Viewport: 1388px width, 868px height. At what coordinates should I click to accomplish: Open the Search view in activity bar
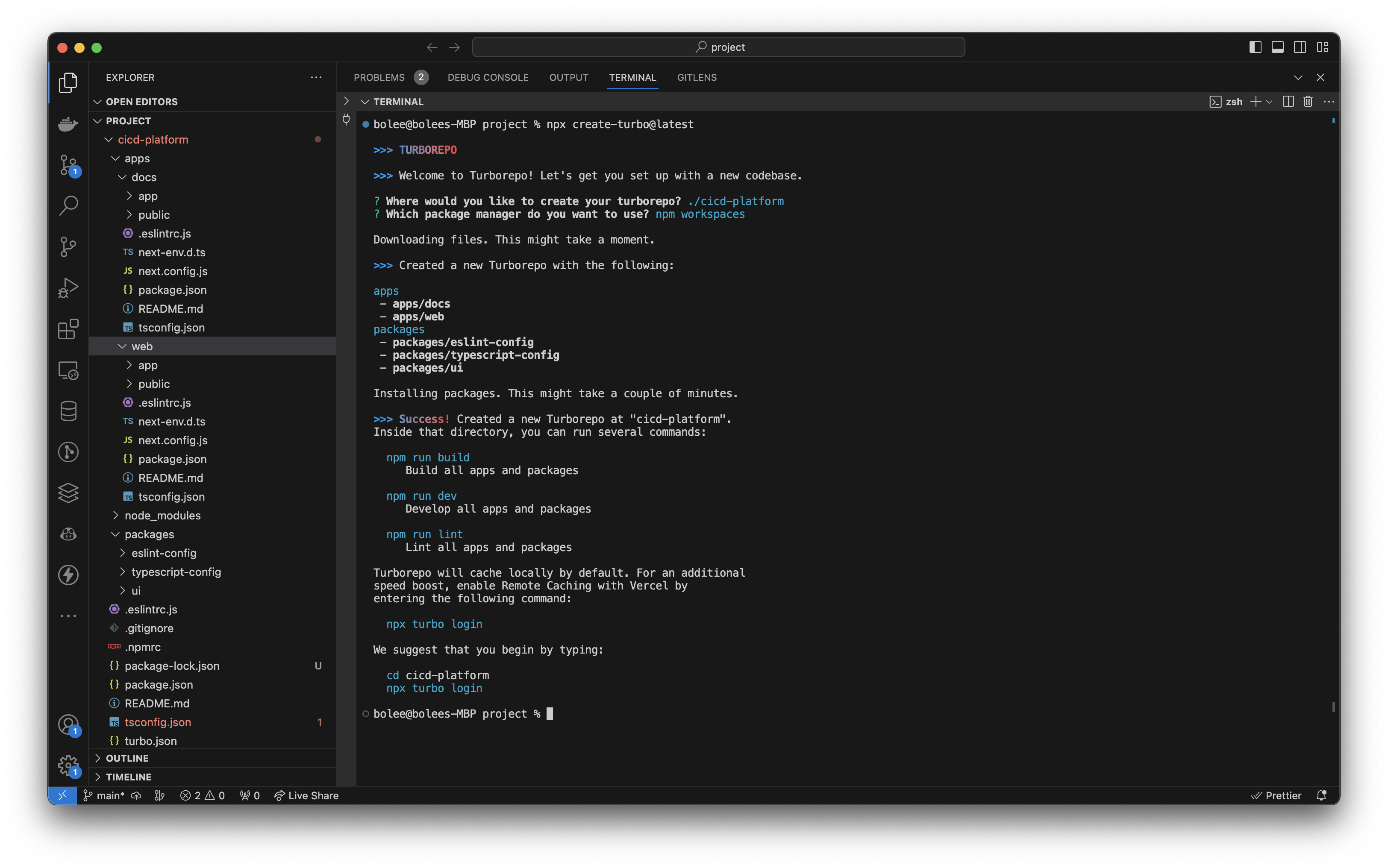(68, 205)
